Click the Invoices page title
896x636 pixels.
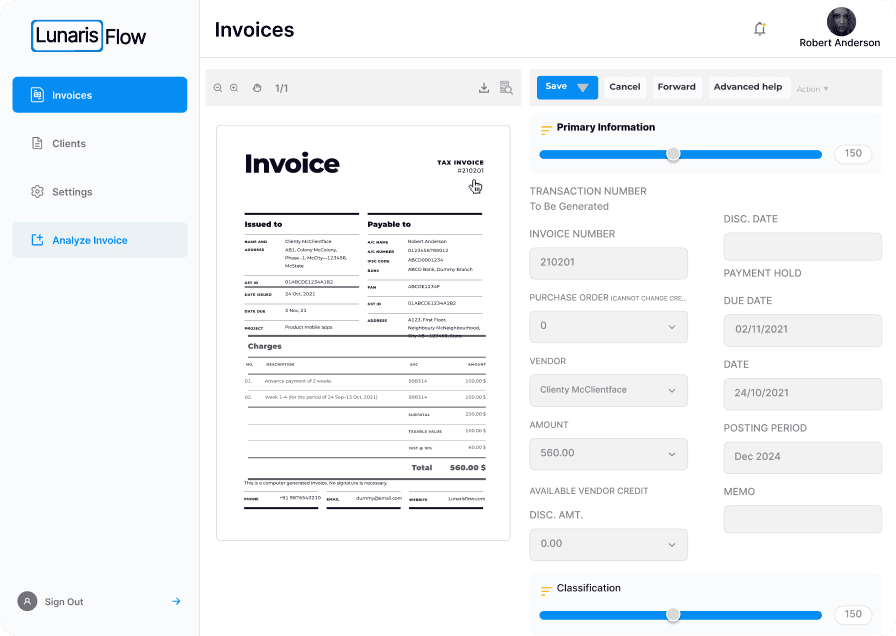254,30
